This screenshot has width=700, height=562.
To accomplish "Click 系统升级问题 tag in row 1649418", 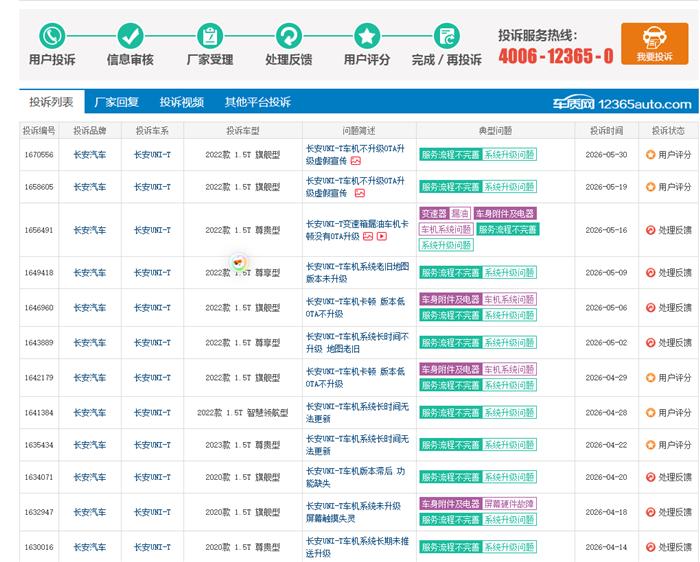I will click(509, 272).
